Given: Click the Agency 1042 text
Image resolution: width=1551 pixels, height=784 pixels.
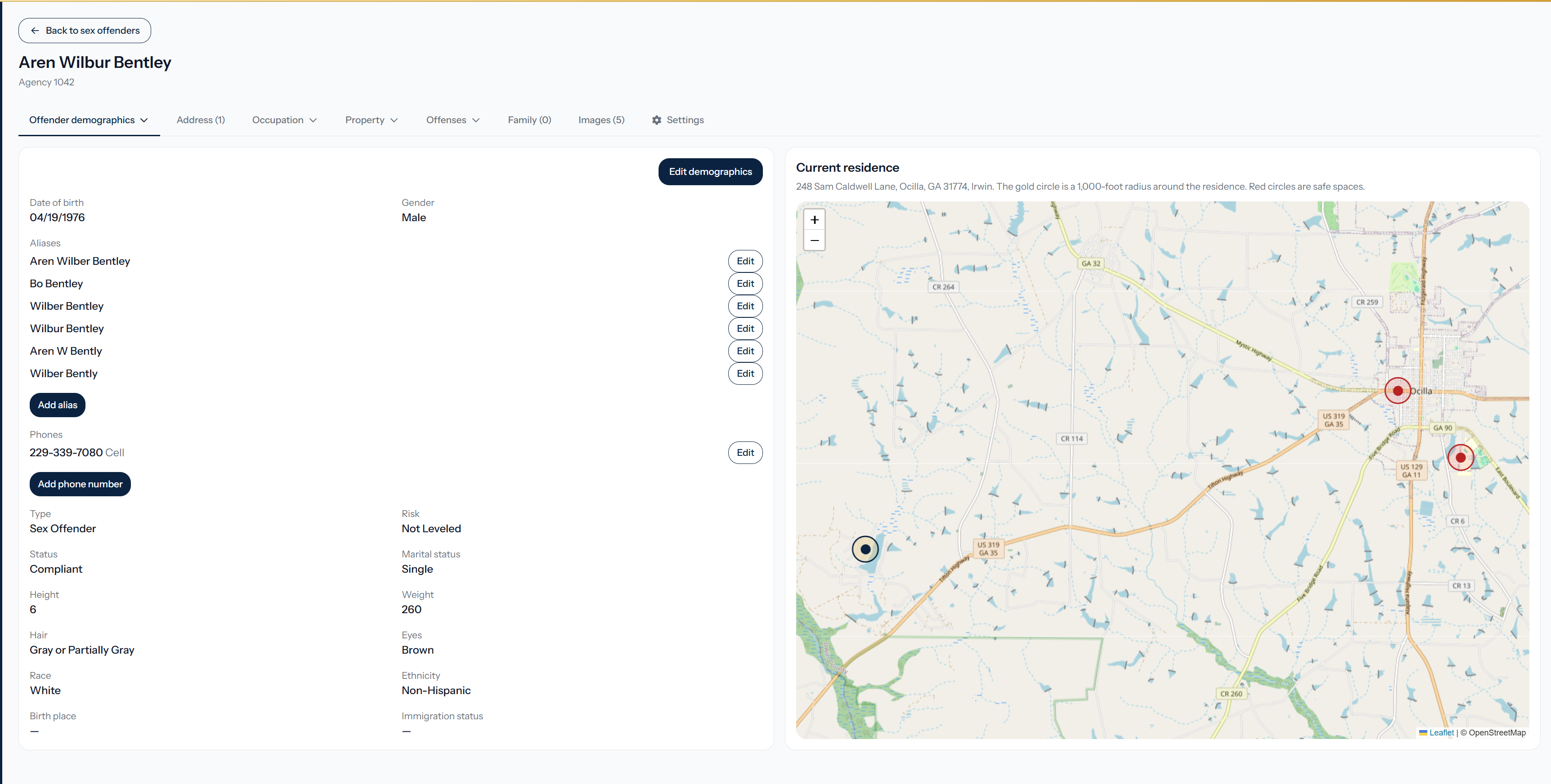Looking at the screenshot, I should point(46,82).
